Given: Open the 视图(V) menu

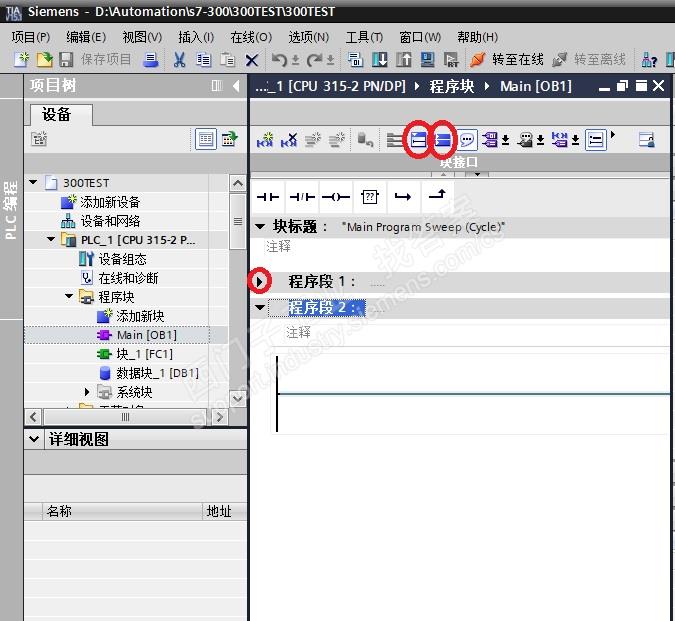Looking at the screenshot, I should [142, 37].
